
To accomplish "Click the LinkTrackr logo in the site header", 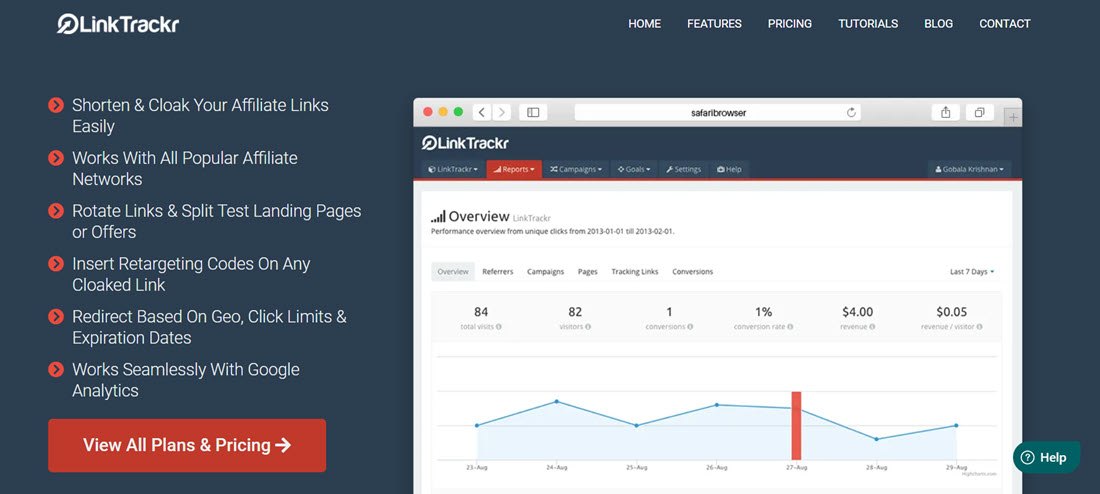I will (x=118, y=24).
